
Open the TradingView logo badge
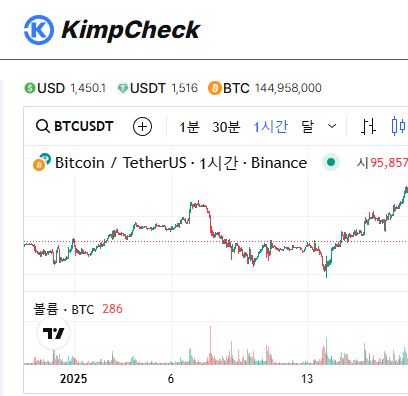pos(54,333)
